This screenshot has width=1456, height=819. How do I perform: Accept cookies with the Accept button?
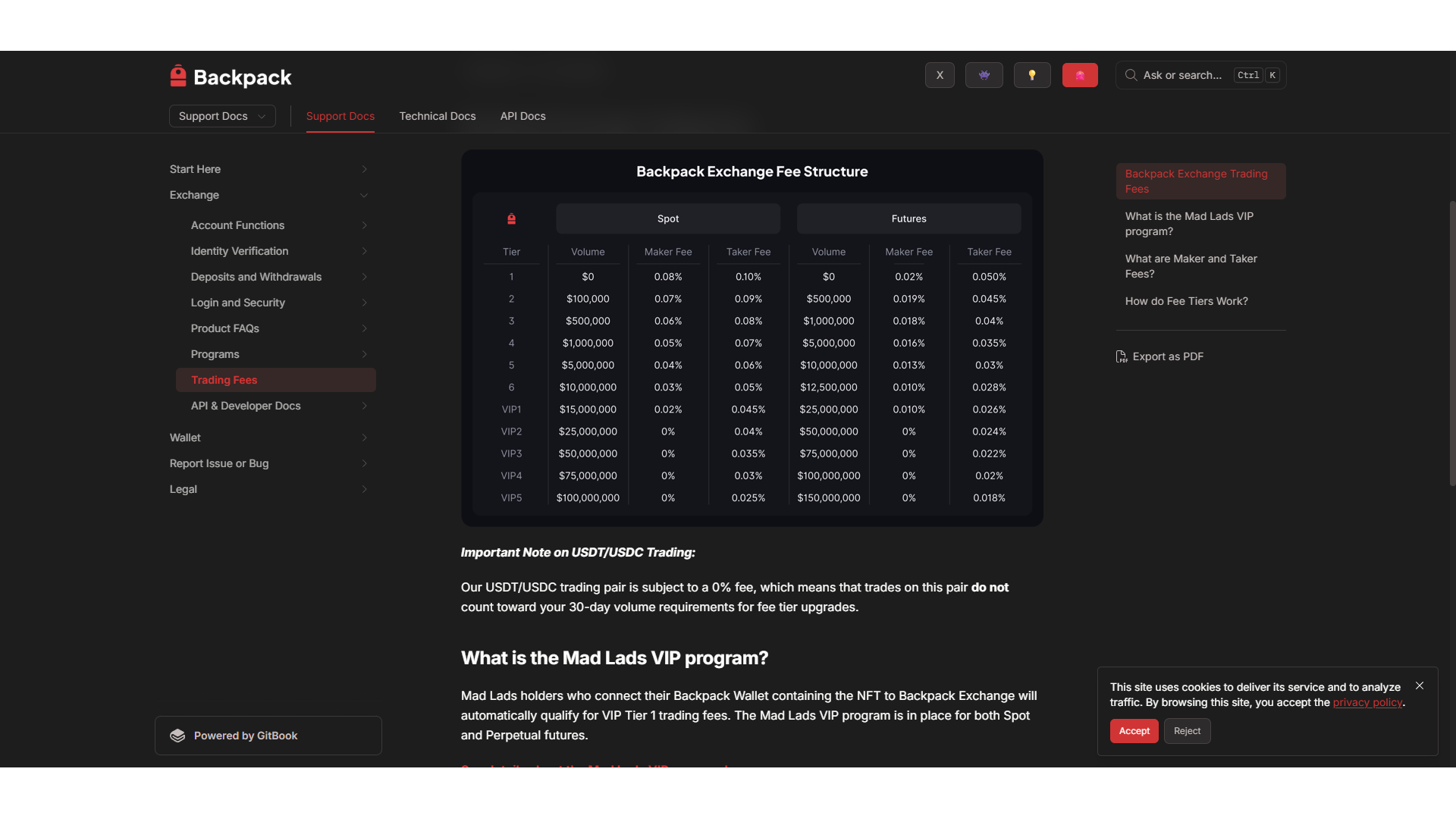(1134, 731)
